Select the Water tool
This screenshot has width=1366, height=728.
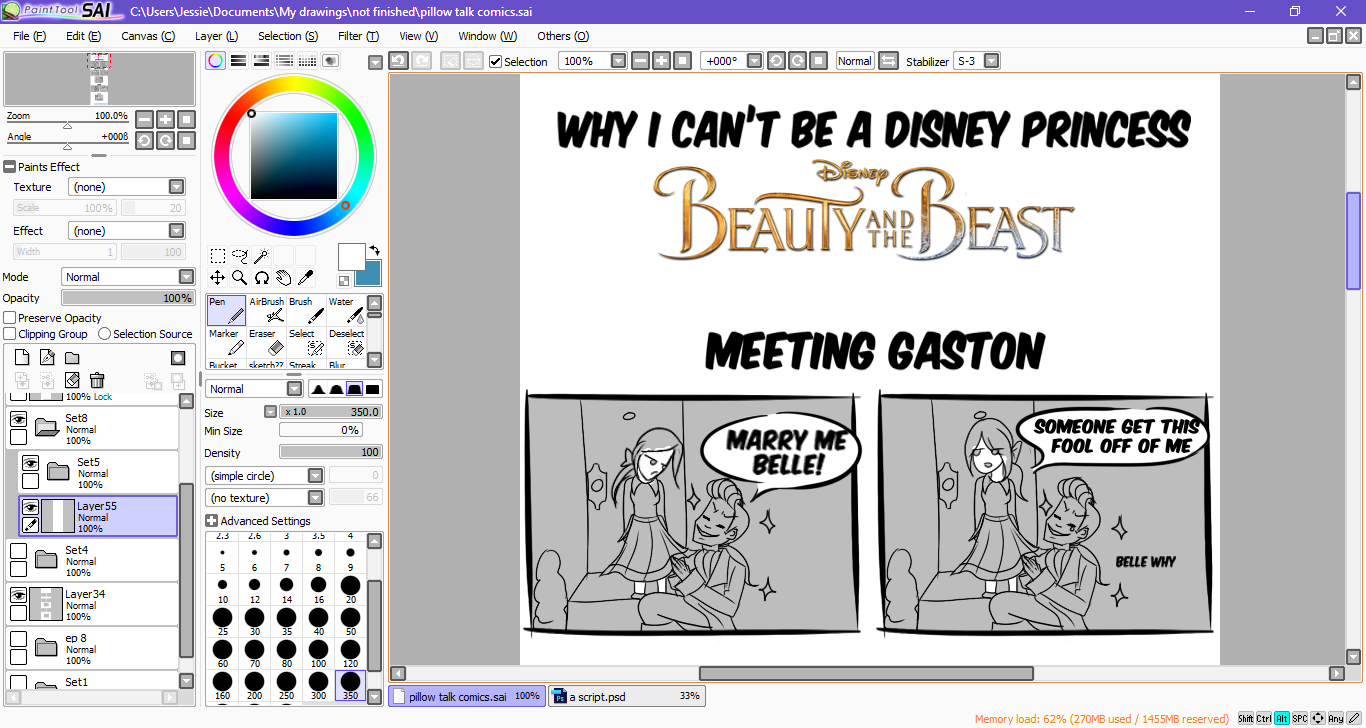(x=346, y=310)
